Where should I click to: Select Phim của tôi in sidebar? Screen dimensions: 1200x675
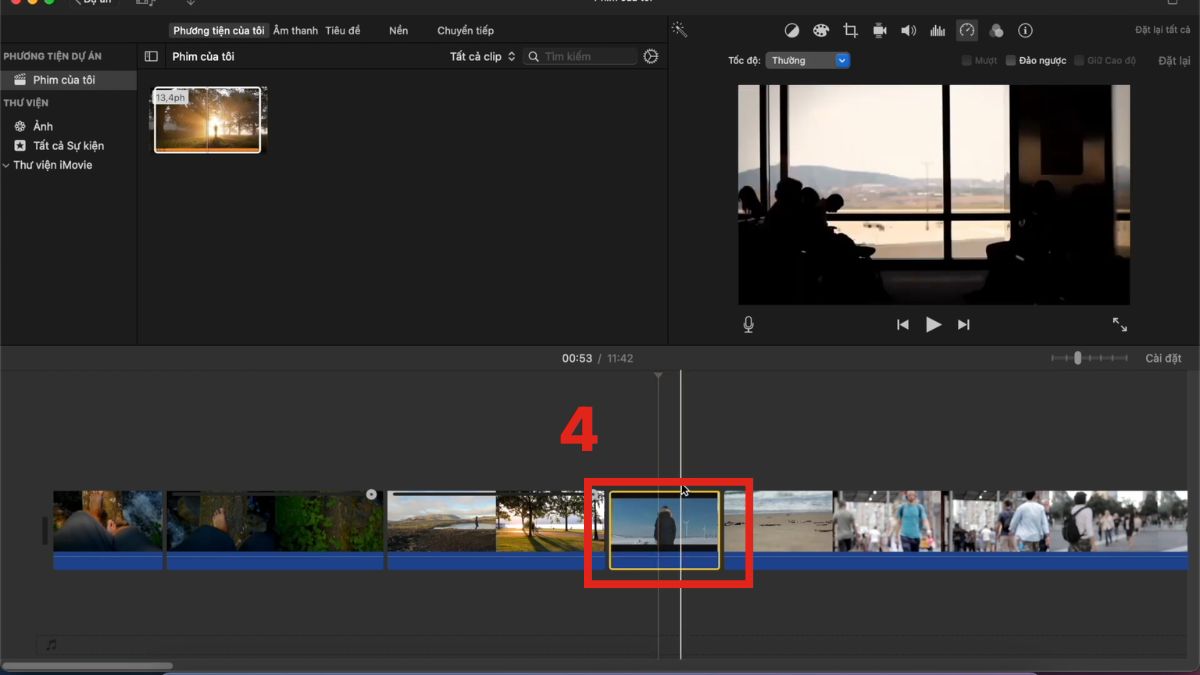68,80
